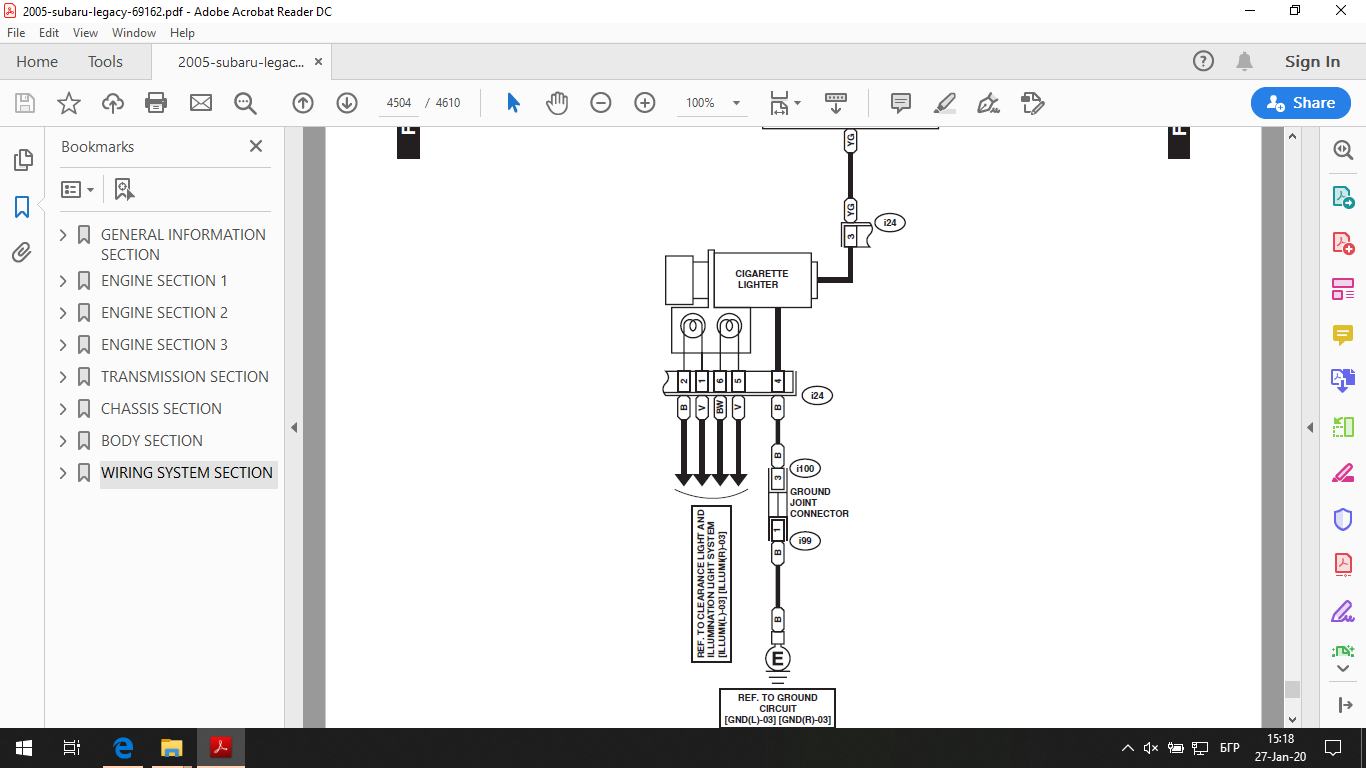
Task: Toggle the Bookmarks navigation panel icon
Action: (x=22, y=207)
